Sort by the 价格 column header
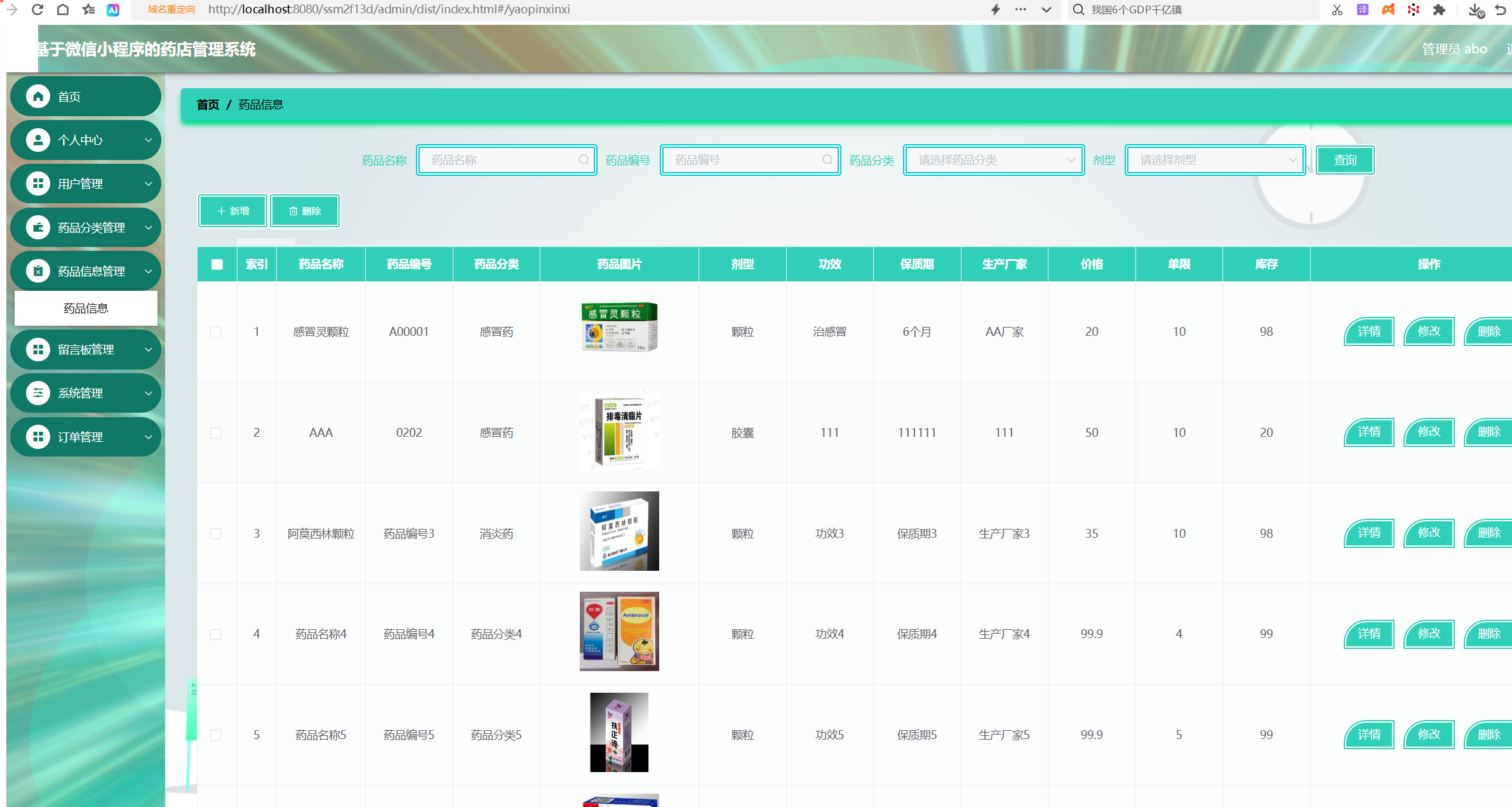 pyautogui.click(x=1092, y=264)
